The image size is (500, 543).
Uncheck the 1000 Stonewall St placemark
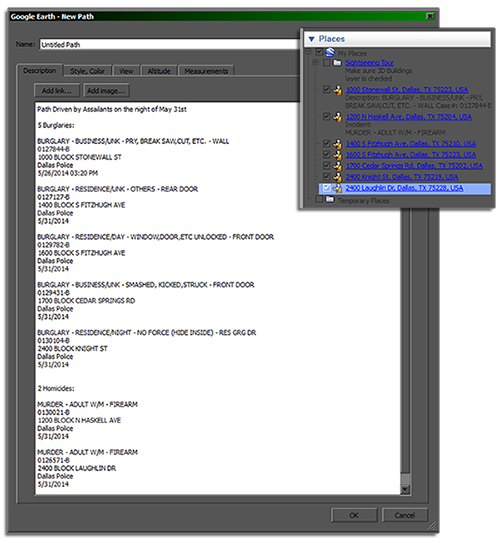pyautogui.click(x=327, y=89)
